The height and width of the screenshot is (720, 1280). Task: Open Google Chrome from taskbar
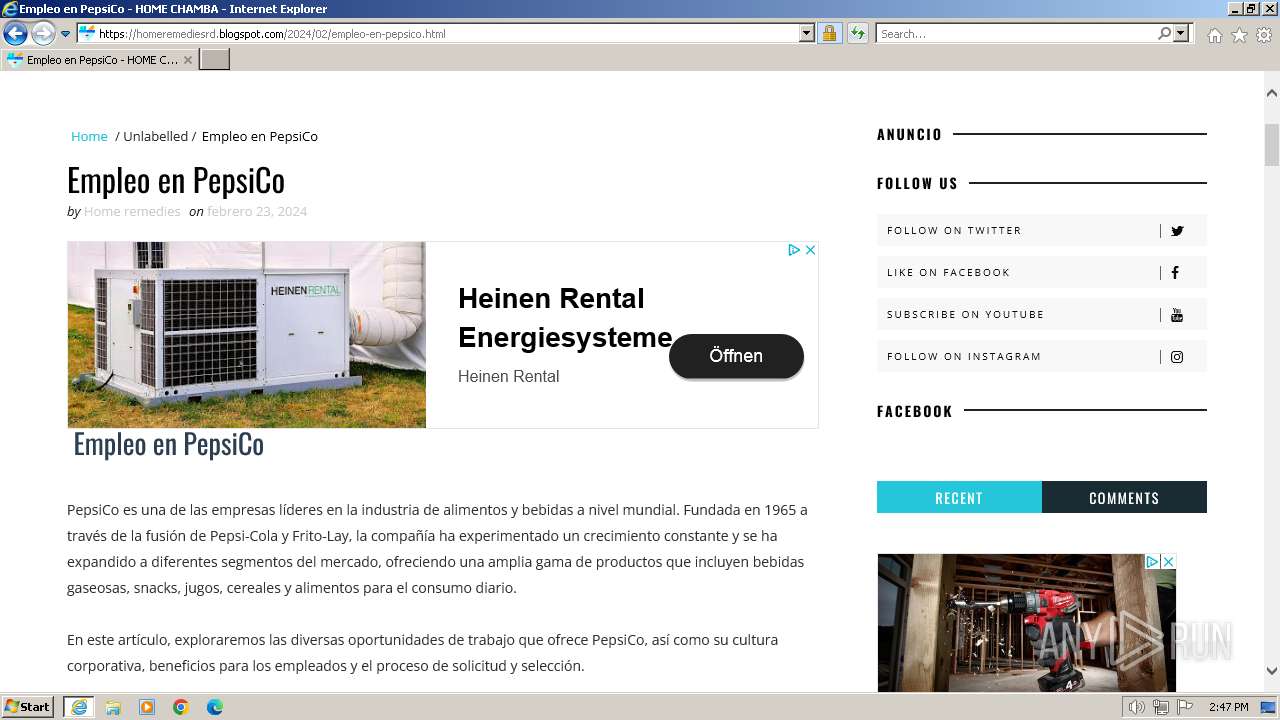pos(181,707)
